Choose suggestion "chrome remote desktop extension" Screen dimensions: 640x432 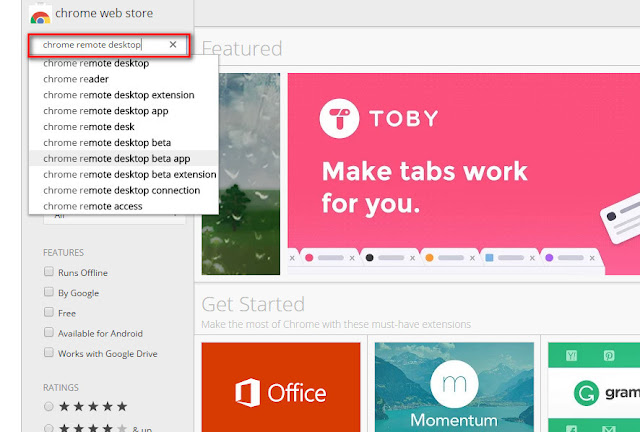click(123, 95)
